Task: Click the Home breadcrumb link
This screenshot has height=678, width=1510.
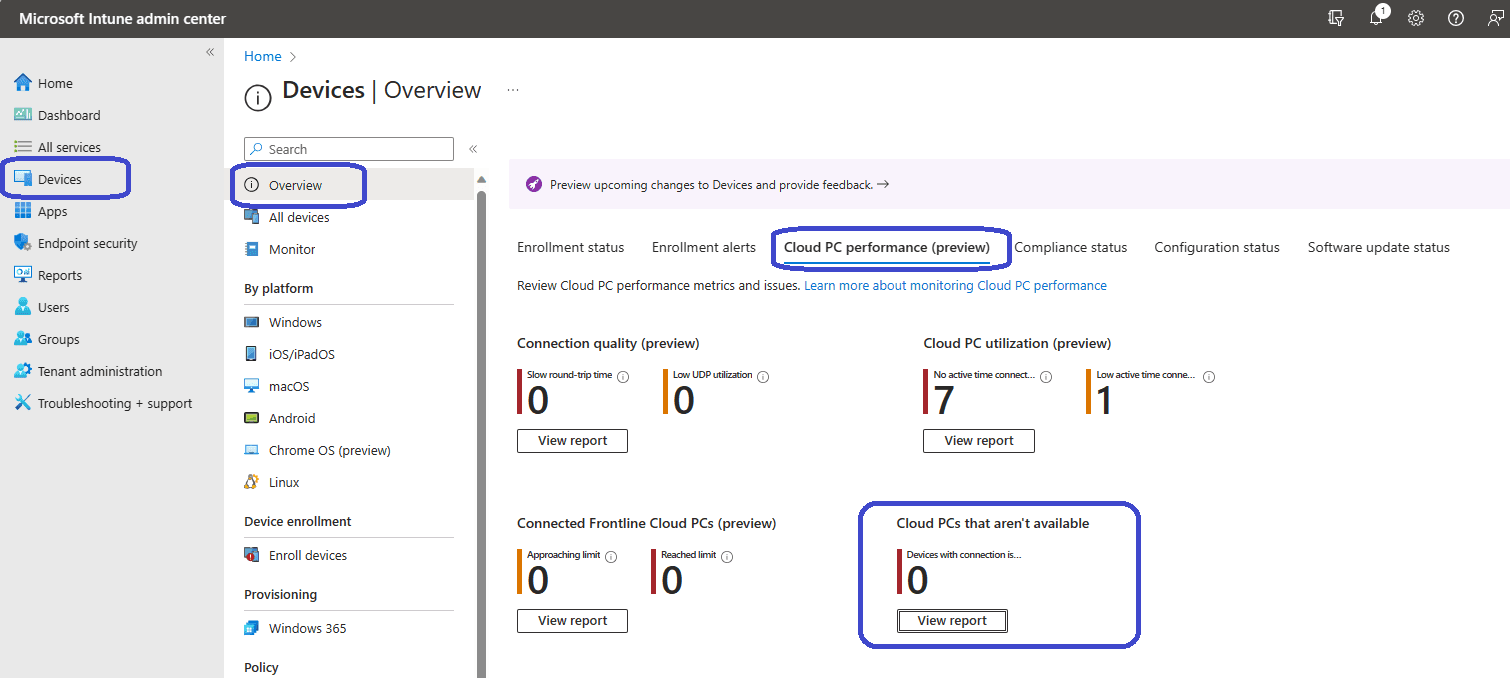Action: point(263,57)
